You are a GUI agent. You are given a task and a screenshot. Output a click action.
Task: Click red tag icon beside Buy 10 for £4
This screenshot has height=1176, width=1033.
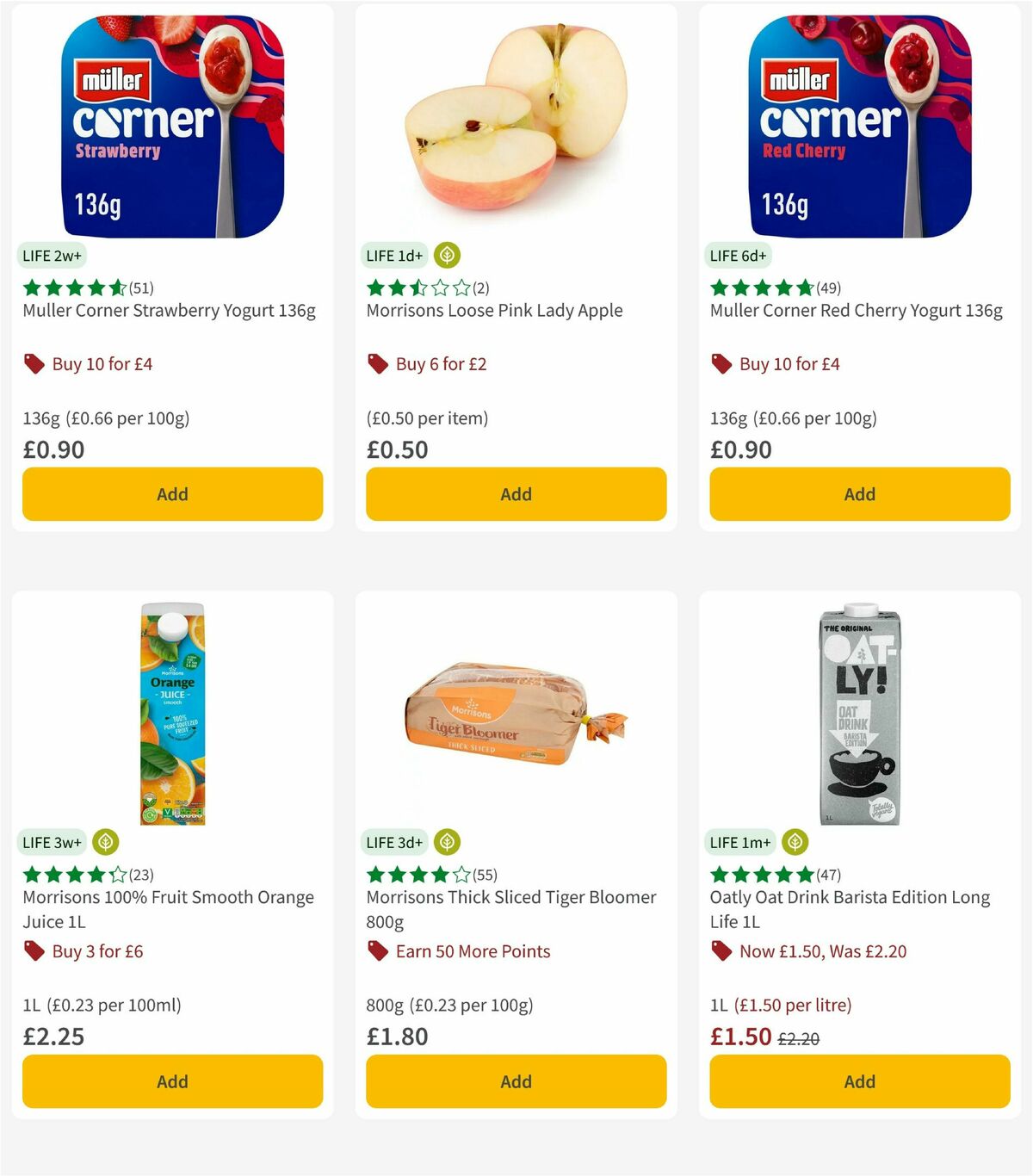click(x=34, y=363)
